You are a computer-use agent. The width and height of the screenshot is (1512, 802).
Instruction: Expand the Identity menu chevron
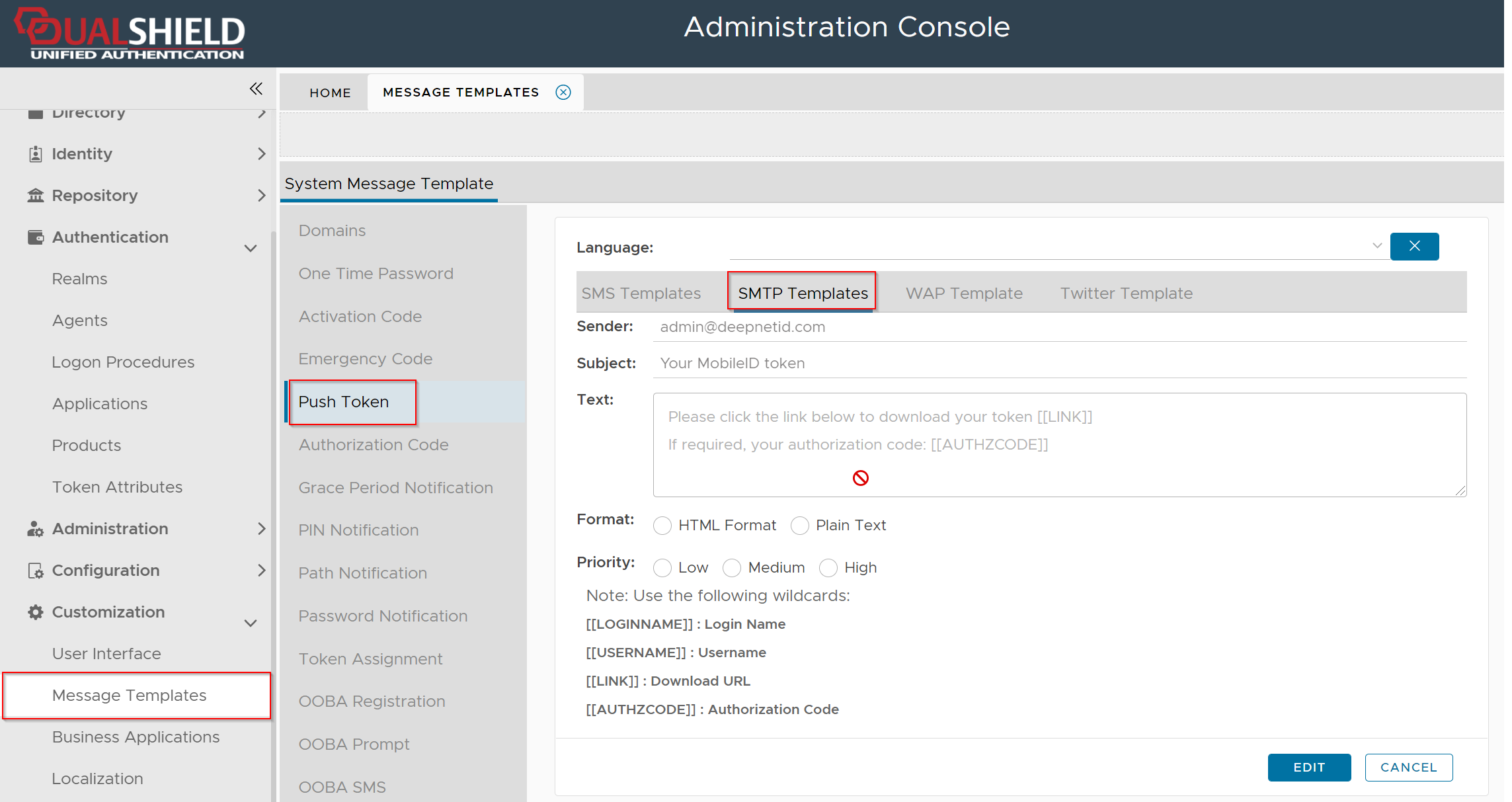(262, 154)
